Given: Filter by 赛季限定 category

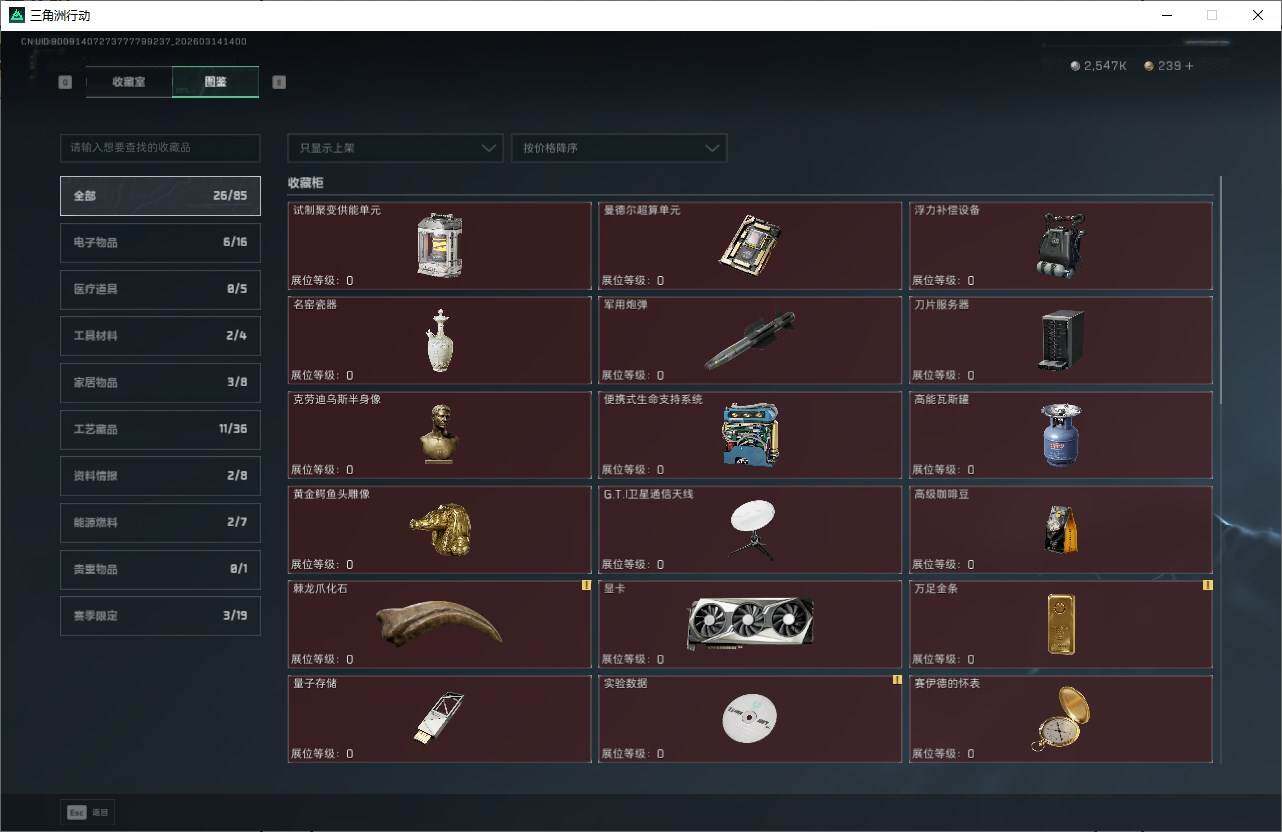Looking at the screenshot, I should pyautogui.click(x=160, y=616).
